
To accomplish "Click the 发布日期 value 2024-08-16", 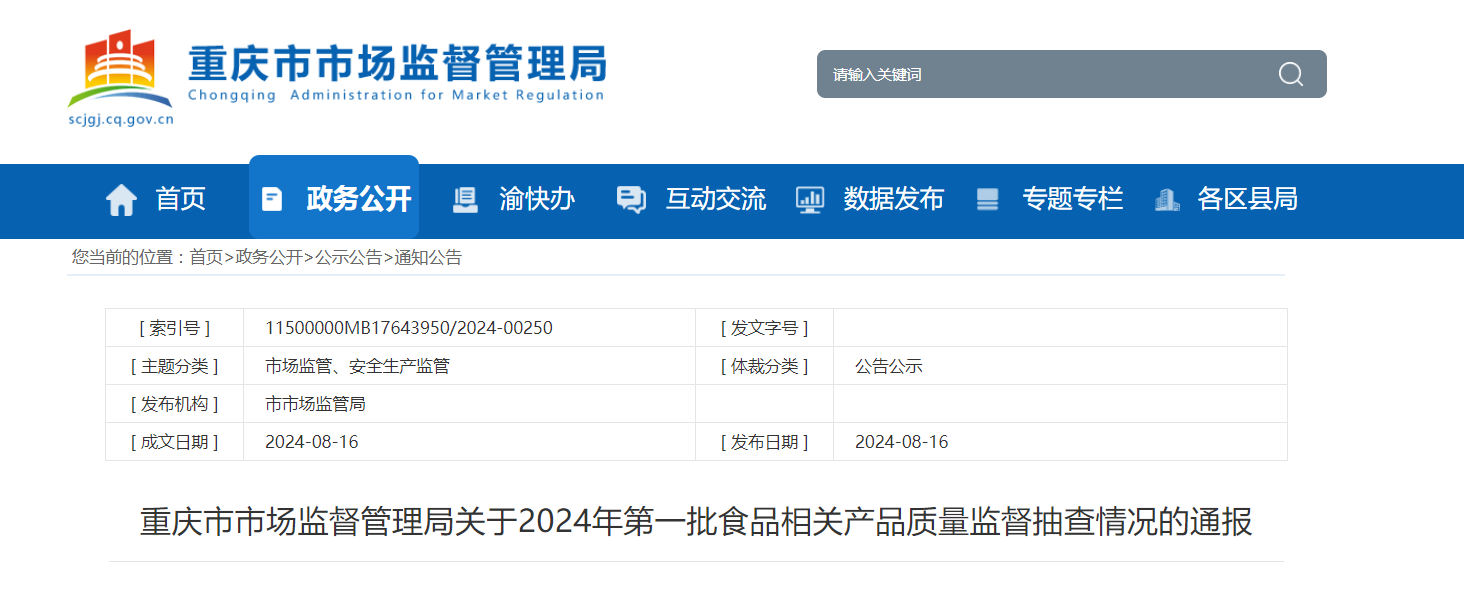I will pos(901,442).
